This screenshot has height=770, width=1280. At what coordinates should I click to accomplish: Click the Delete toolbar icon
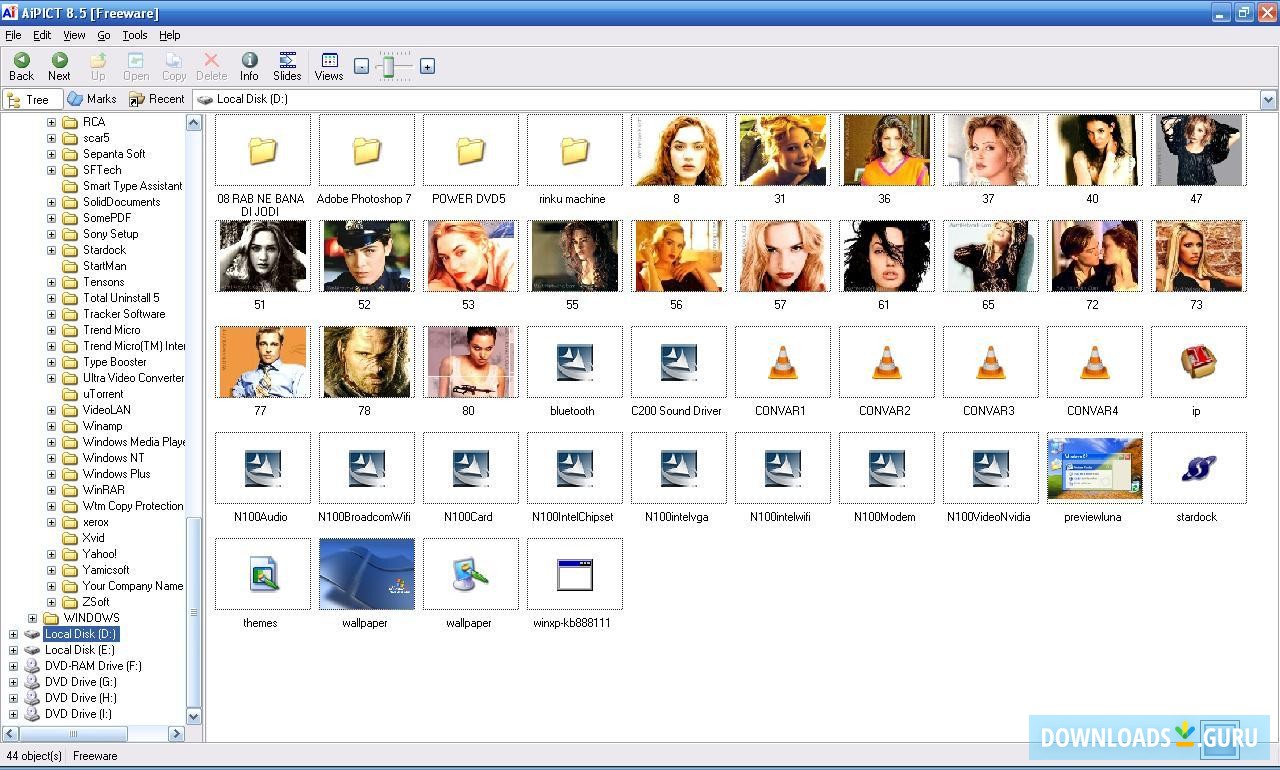pyautogui.click(x=211, y=66)
